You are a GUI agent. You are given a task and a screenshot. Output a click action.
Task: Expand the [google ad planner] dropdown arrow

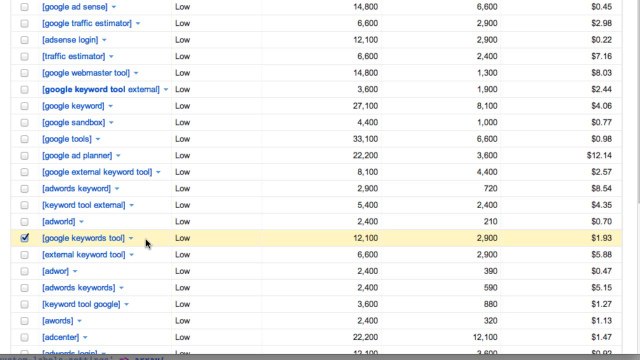pyautogui.click(x=118, y=156)
